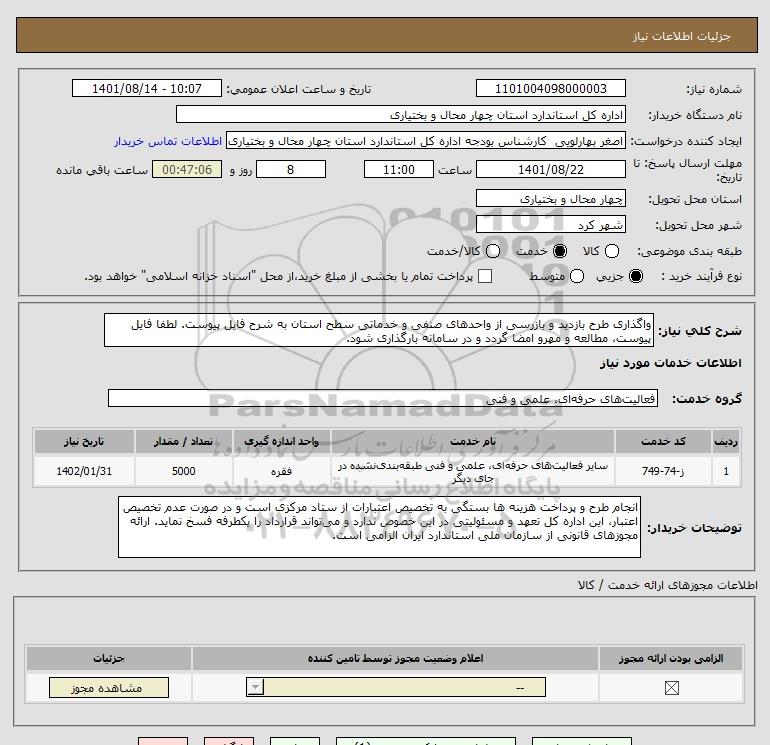Click the ردیف column header
This screenshot has height=745, width=770.
(726, 441)
